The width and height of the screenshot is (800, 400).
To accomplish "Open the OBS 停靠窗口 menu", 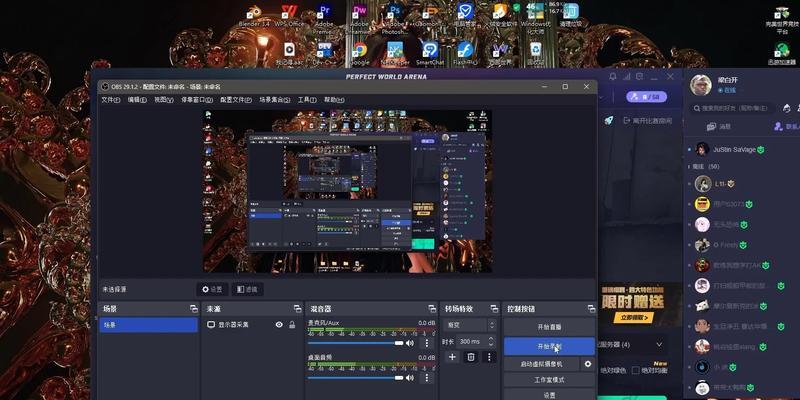I will click(x=197, y=100).
